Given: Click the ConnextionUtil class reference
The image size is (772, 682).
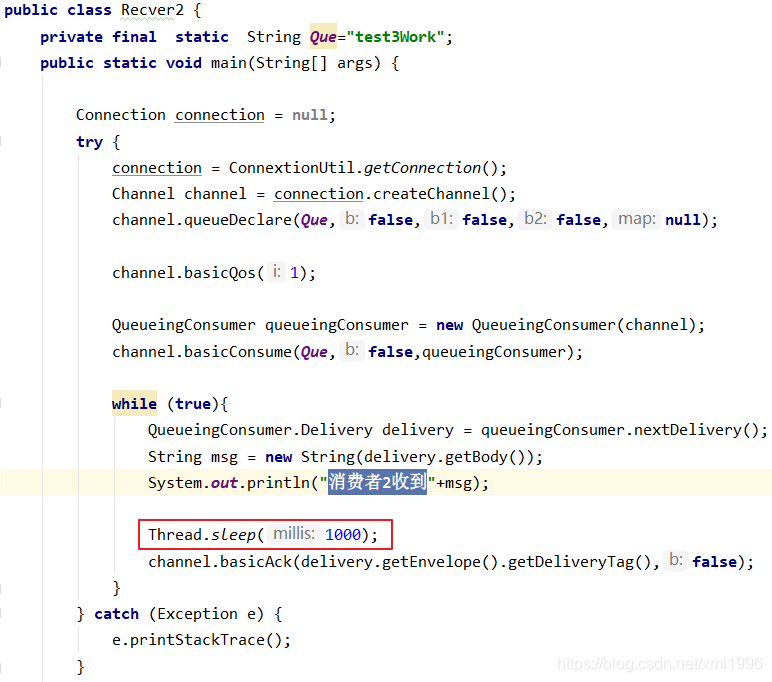Looking at the screenshot, I should pyautogui.click(x=291, y=168).
